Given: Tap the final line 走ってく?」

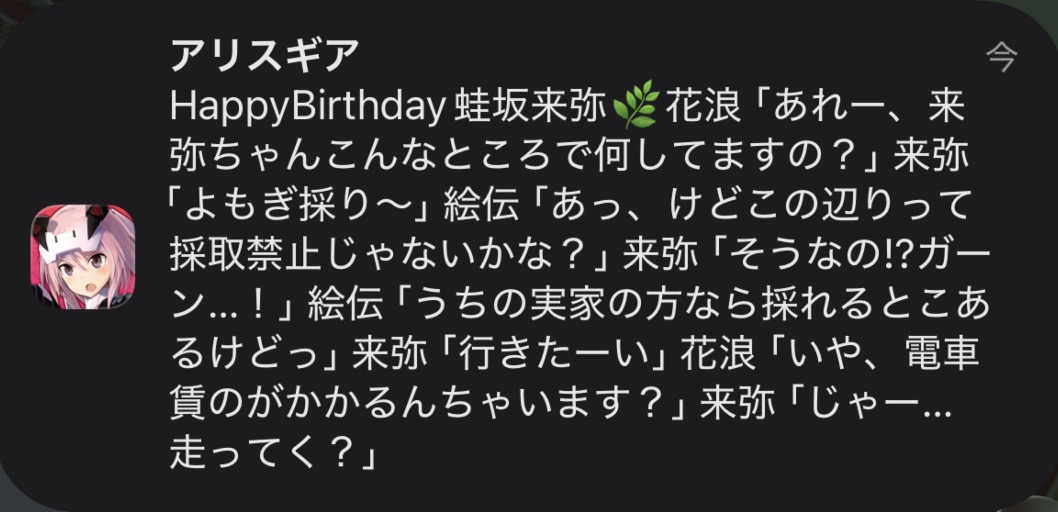Looking at the screenshot, I should (x=273, y=455).
